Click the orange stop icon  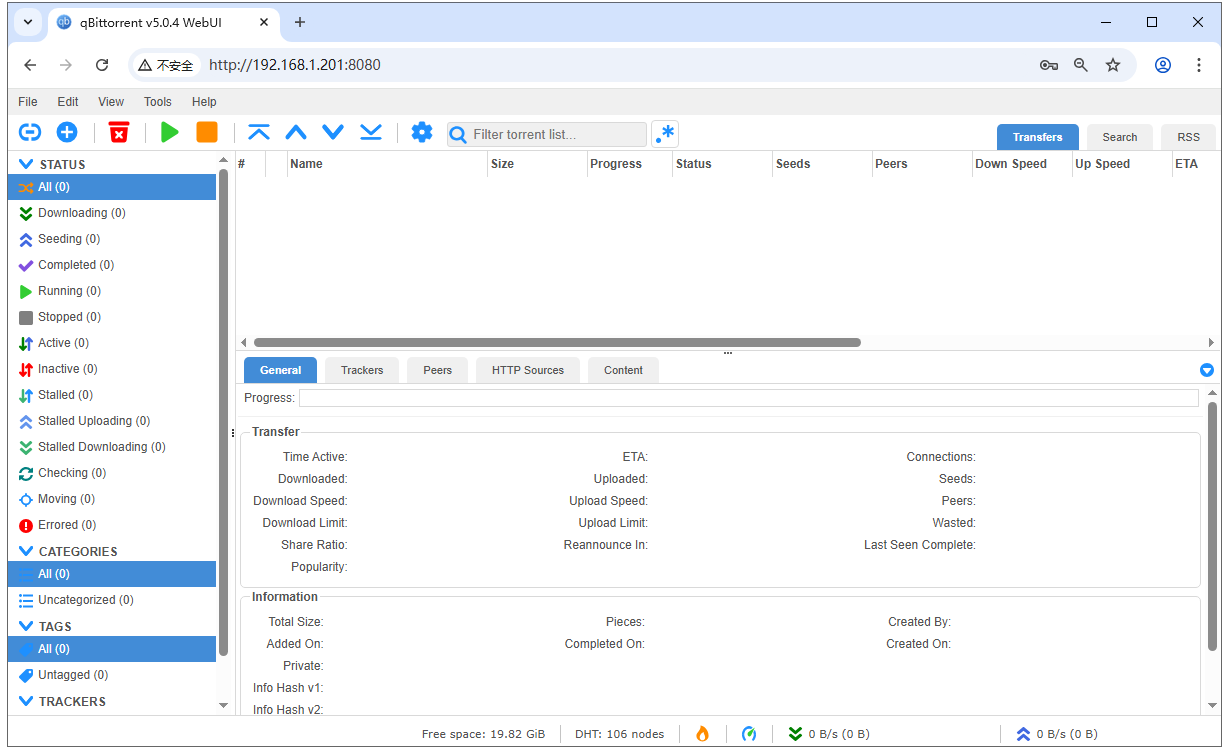point(207,132)
